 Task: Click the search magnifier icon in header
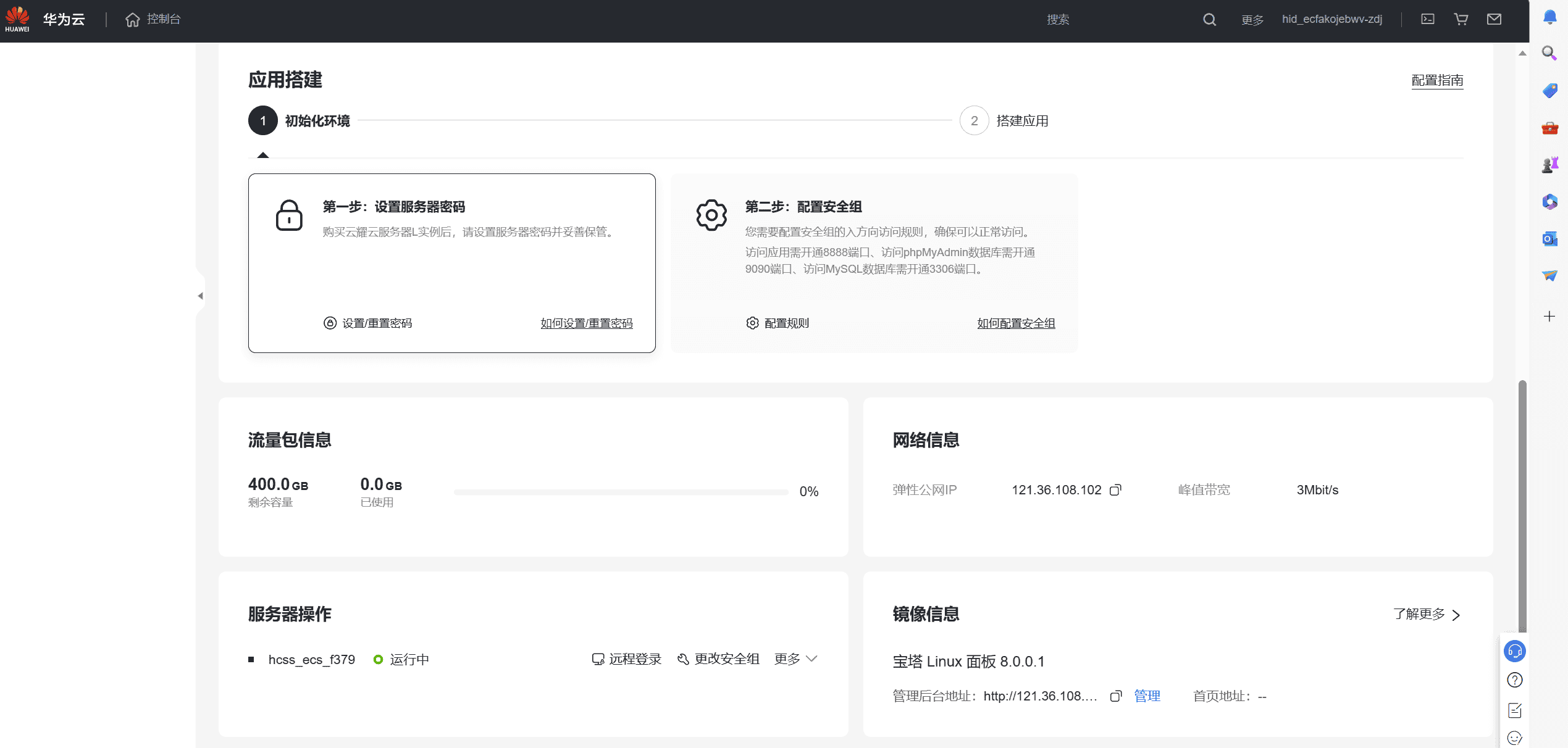point(1209,20)
